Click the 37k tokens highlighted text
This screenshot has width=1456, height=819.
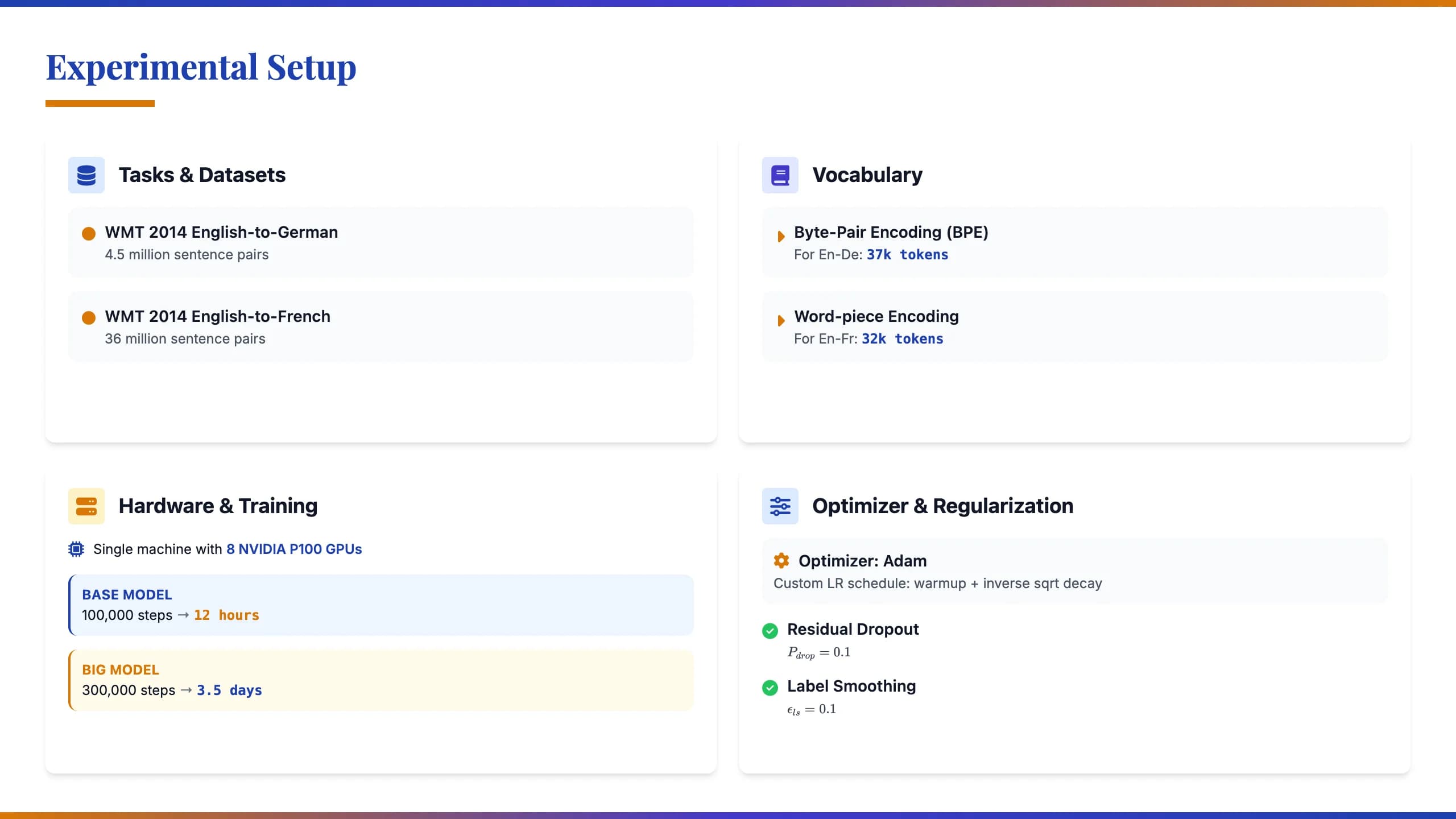(x=907, y=255)
